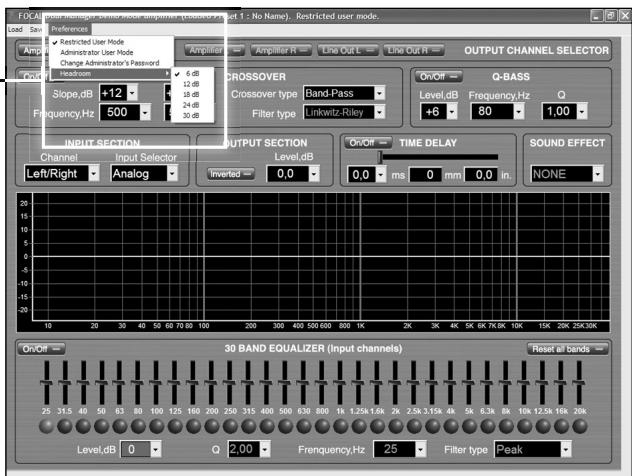Click Reset all bands button
The image size is (632, 476).
pyautogui.click(x=568, y=349)
